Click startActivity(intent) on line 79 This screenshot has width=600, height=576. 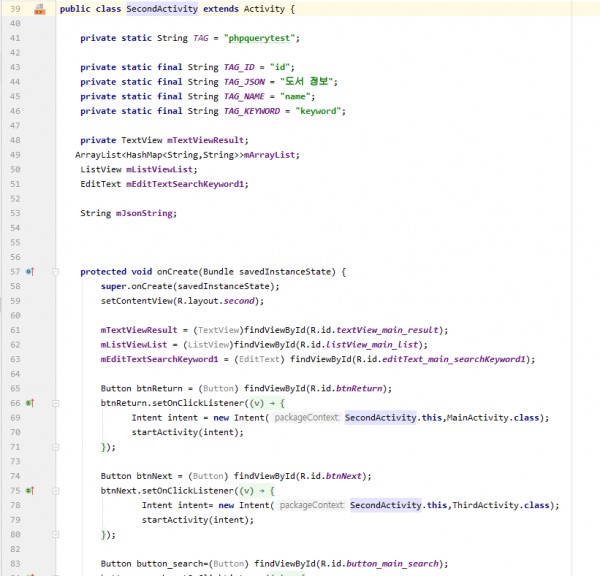pos(198,520)
